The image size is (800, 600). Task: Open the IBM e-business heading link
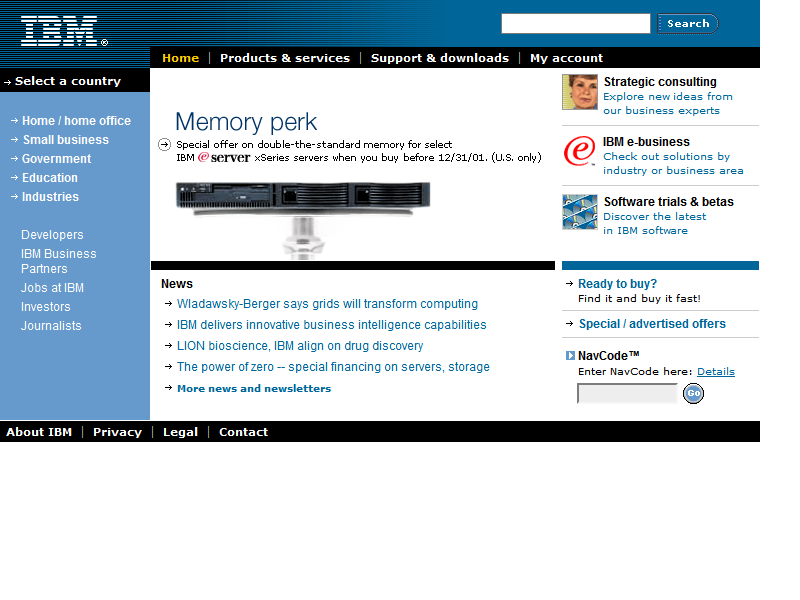click(646, 142)
